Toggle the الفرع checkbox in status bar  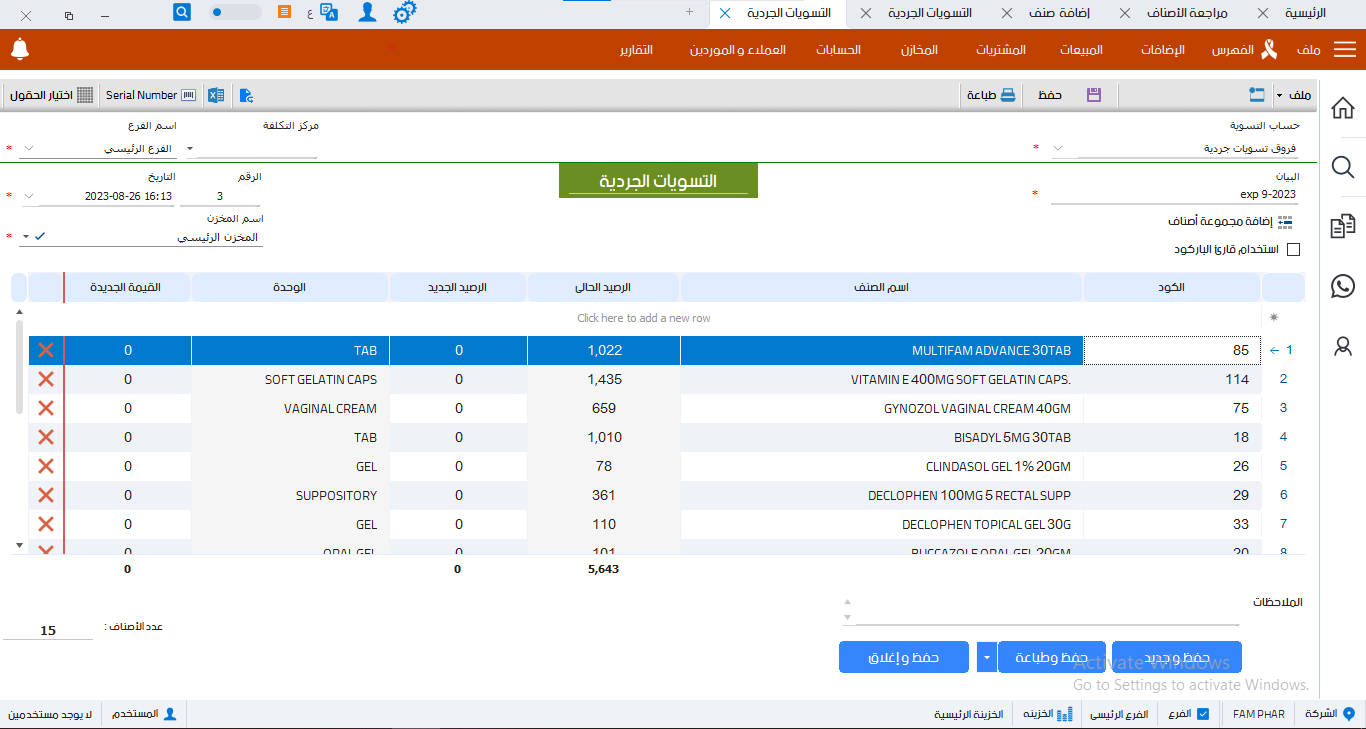(1203, 714)
